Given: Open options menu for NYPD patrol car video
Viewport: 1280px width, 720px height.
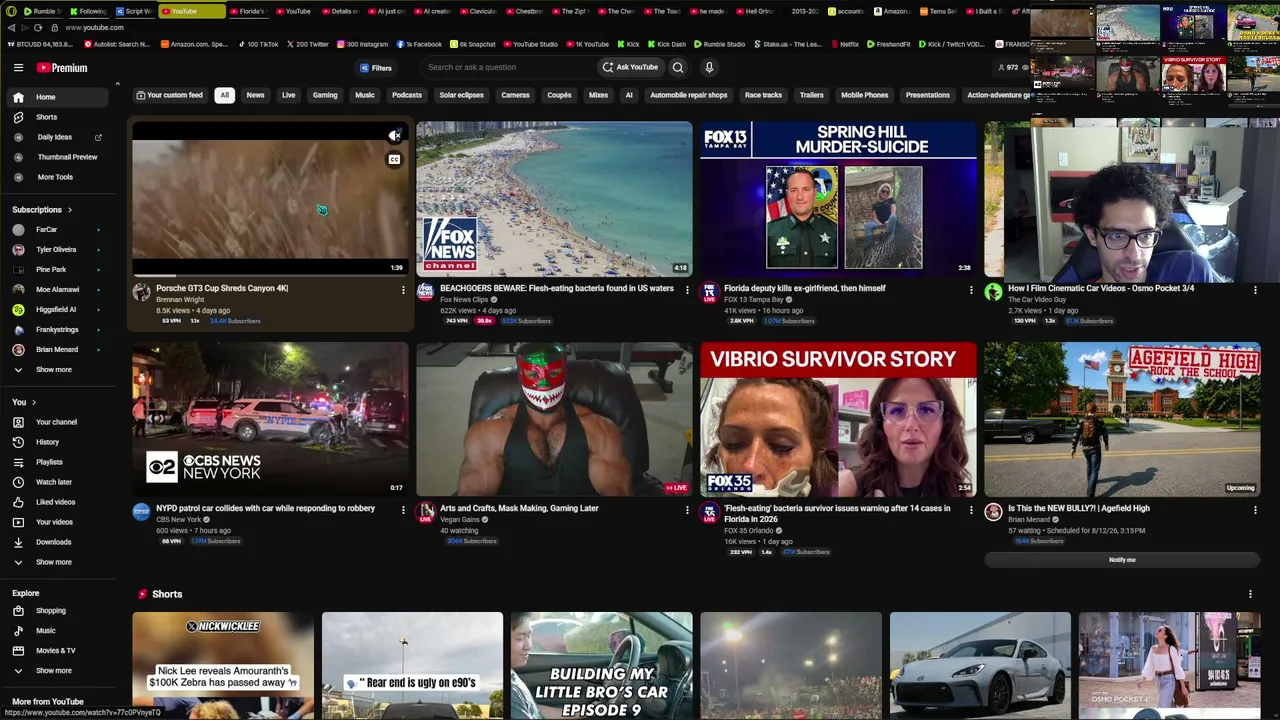Looking at the screenshot, I should pyautogui.click(x=403, y=510).
